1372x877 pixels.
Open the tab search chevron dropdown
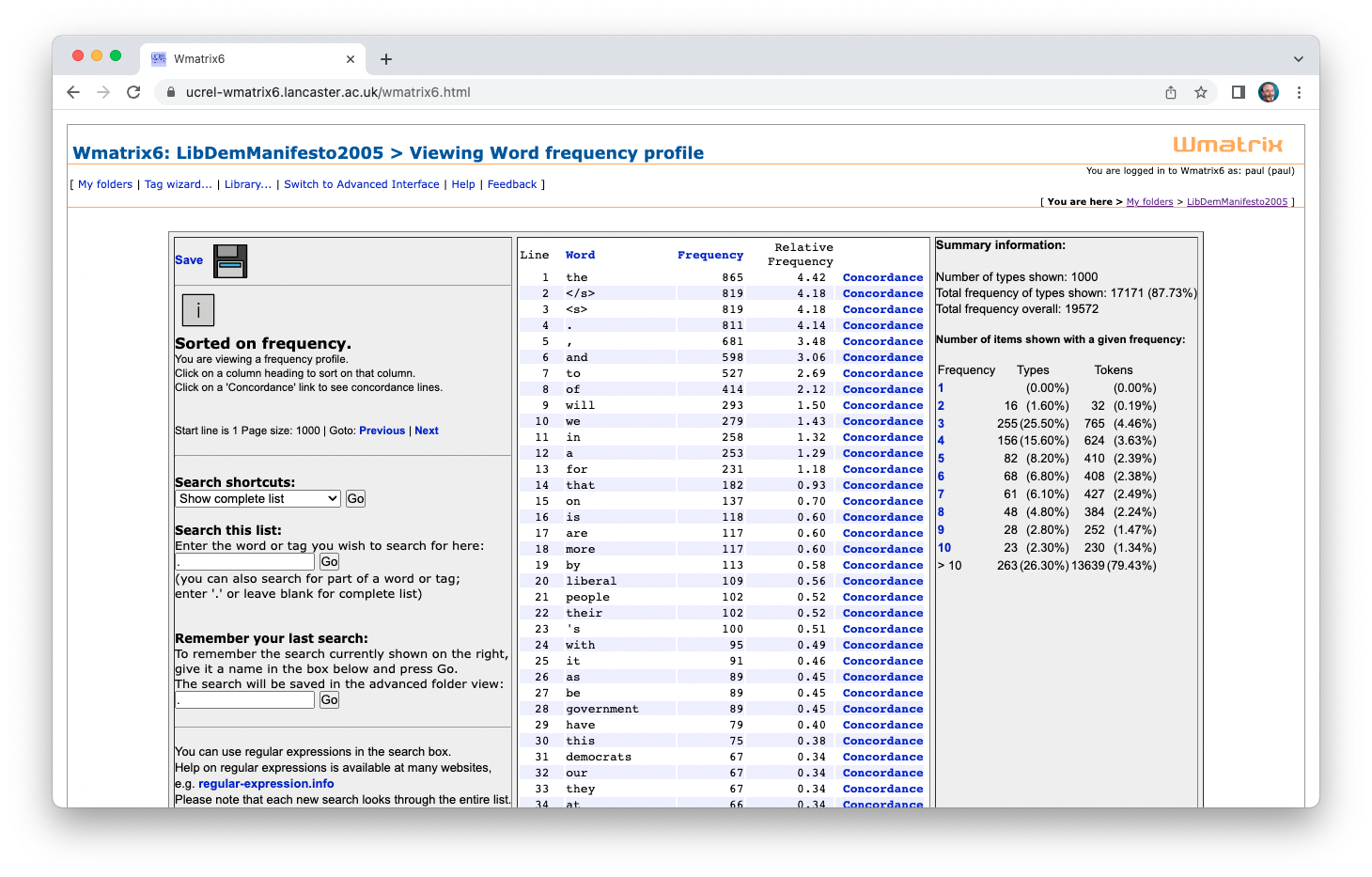(x=1298, y=59)
